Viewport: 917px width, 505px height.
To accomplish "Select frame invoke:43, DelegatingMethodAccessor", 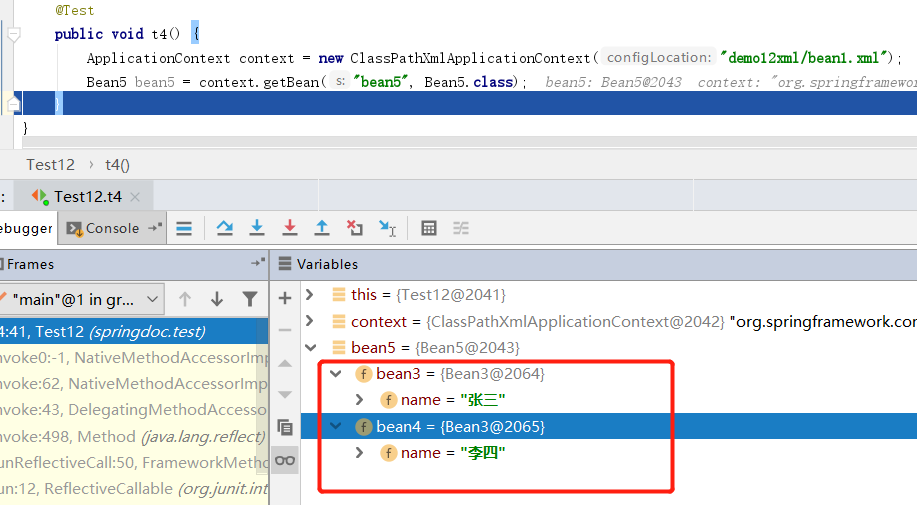I will point(134,410).
